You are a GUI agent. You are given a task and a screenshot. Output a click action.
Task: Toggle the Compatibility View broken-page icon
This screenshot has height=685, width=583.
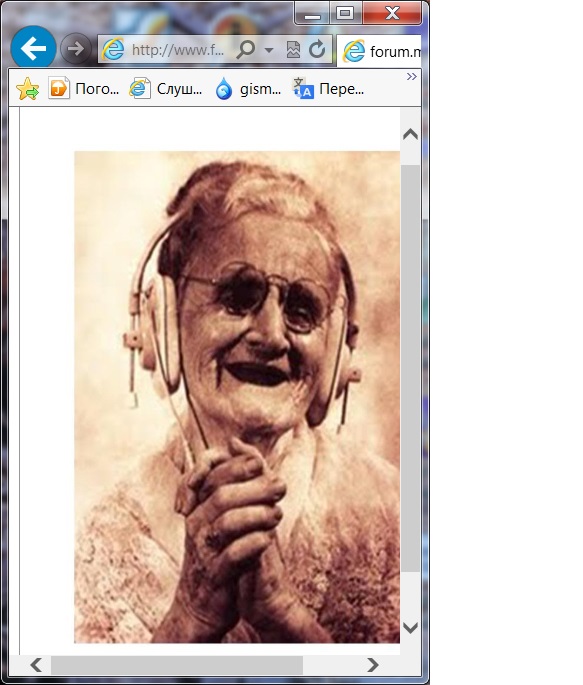293,50
